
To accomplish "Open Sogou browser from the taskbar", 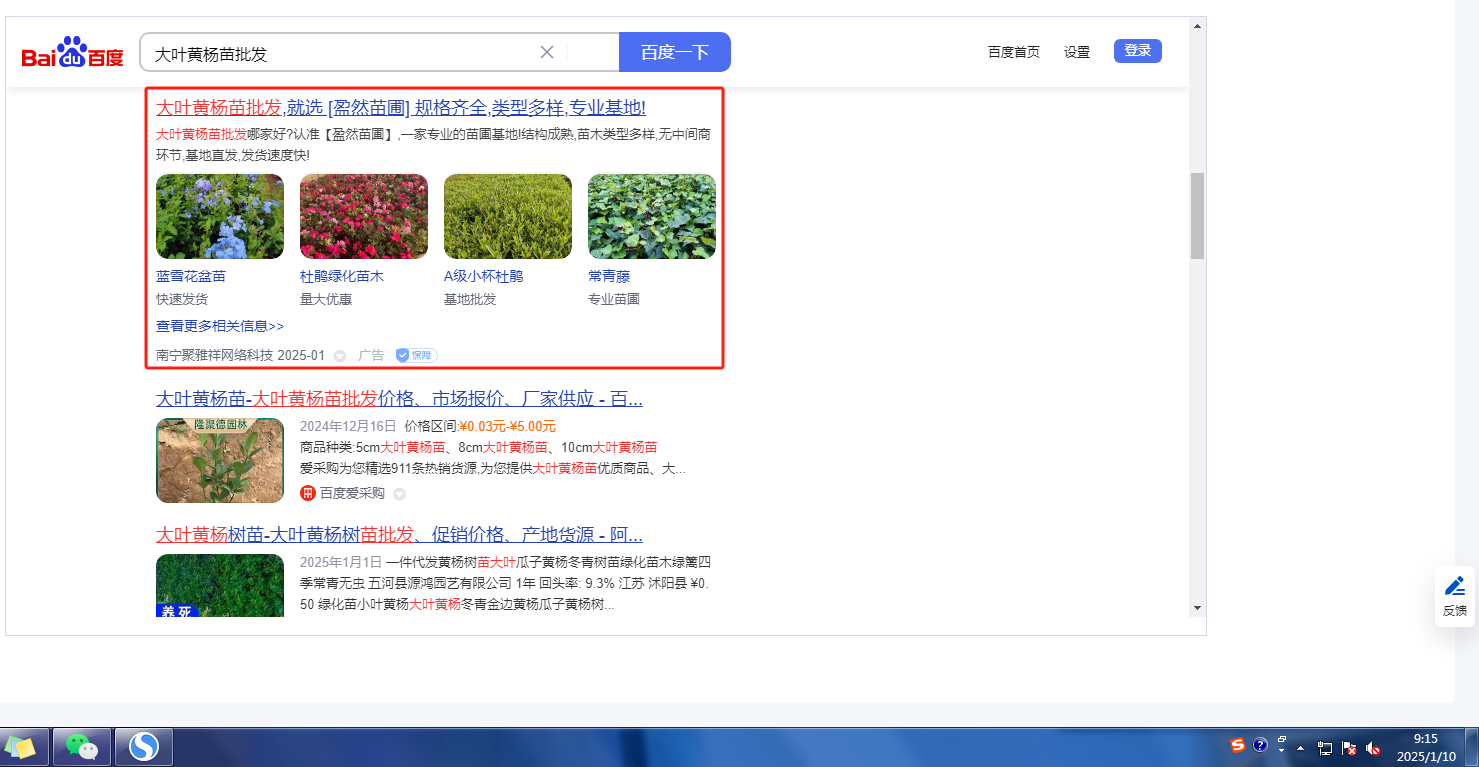I will [x=145, y=746].
